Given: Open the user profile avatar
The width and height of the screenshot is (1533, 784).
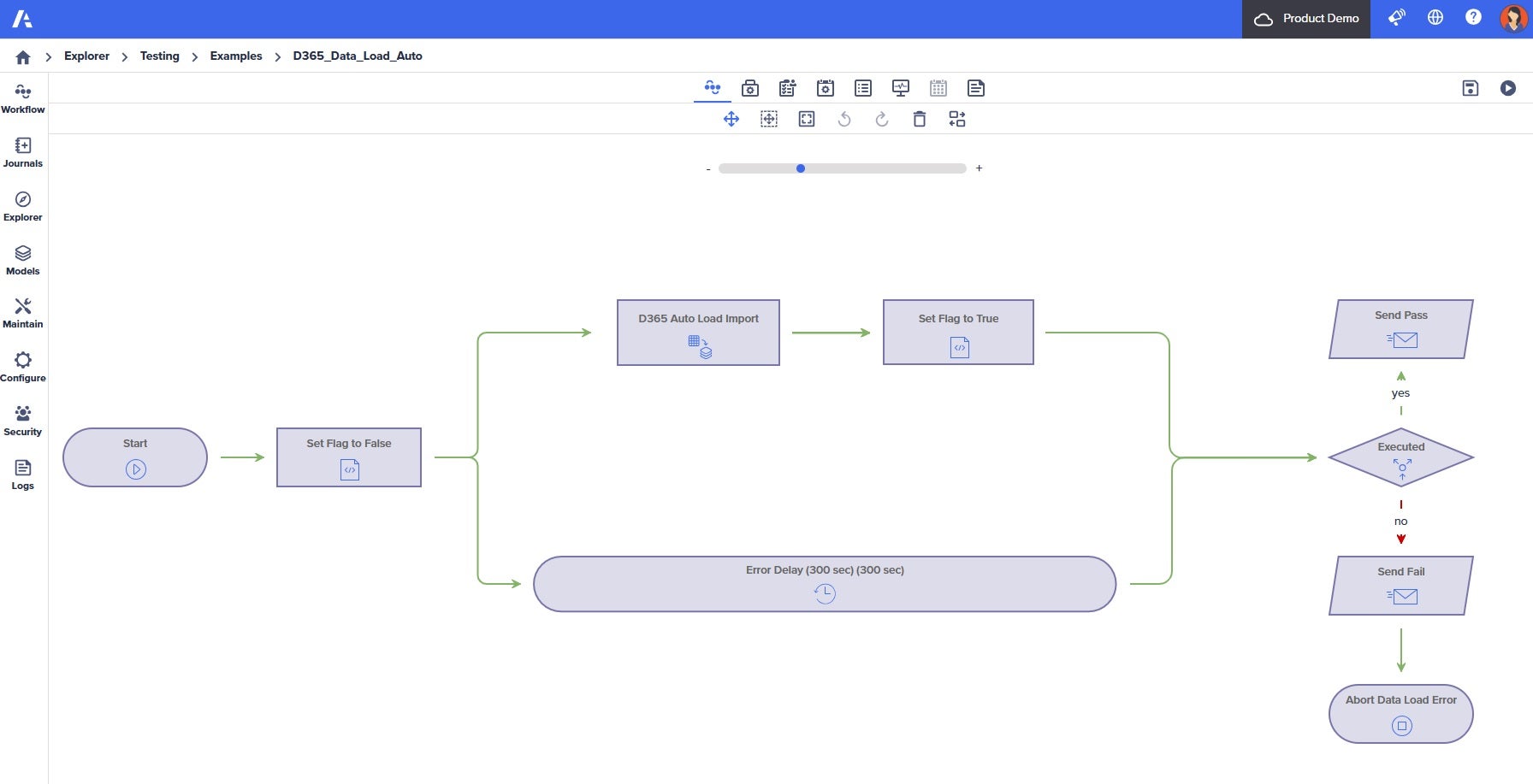Looking at the screenshot, I should point(1513,18).
